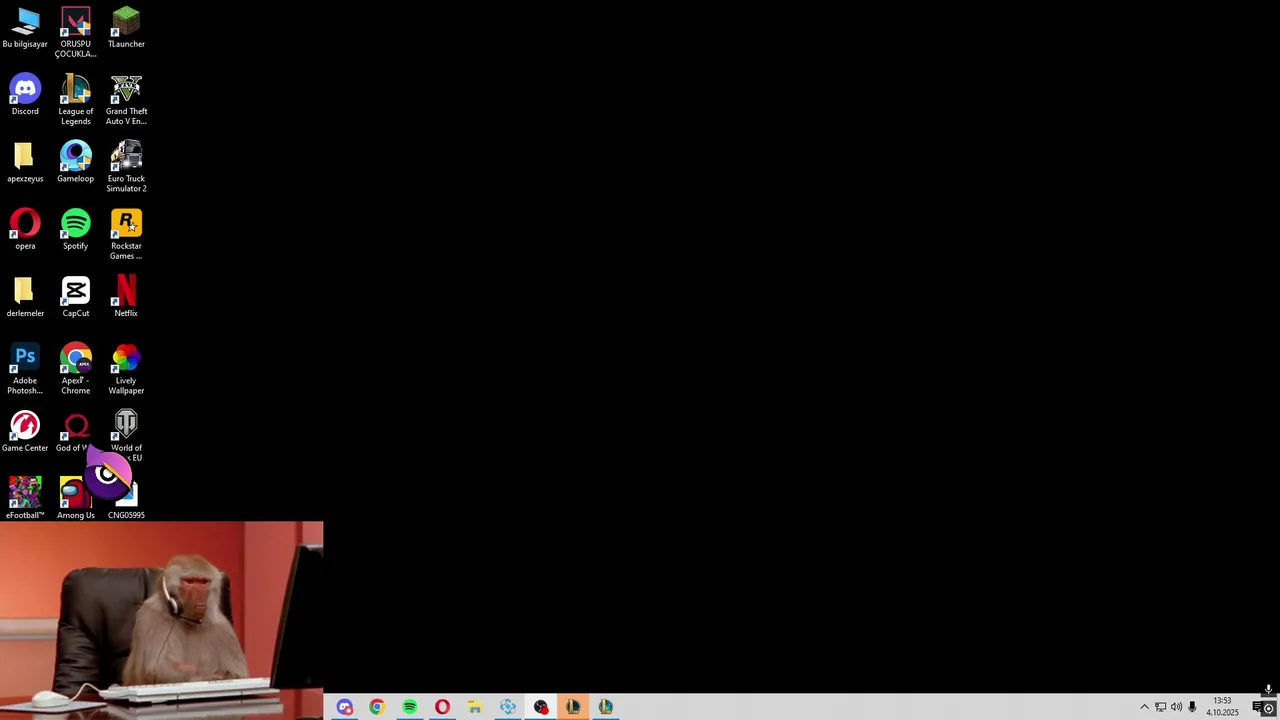The width and height of the screenshot is (1280, 720).
Task: Launch Among Us from the desktop
Action: point(75,498)
